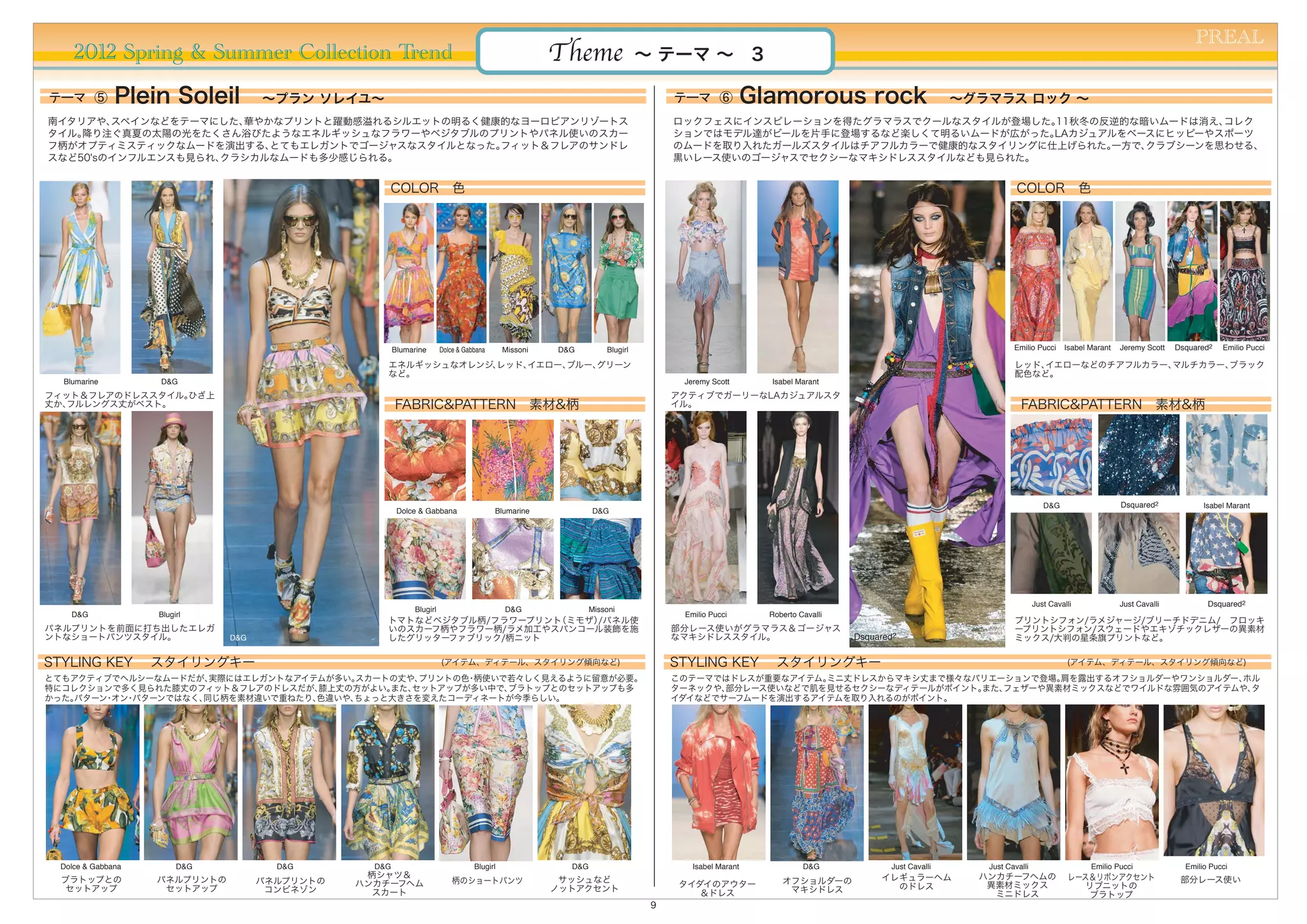Select the Emilio Pucci black print skirt COLOR photo
Image resolution: width=1307 pixels, height=924 pixels.
point(1245,271)
